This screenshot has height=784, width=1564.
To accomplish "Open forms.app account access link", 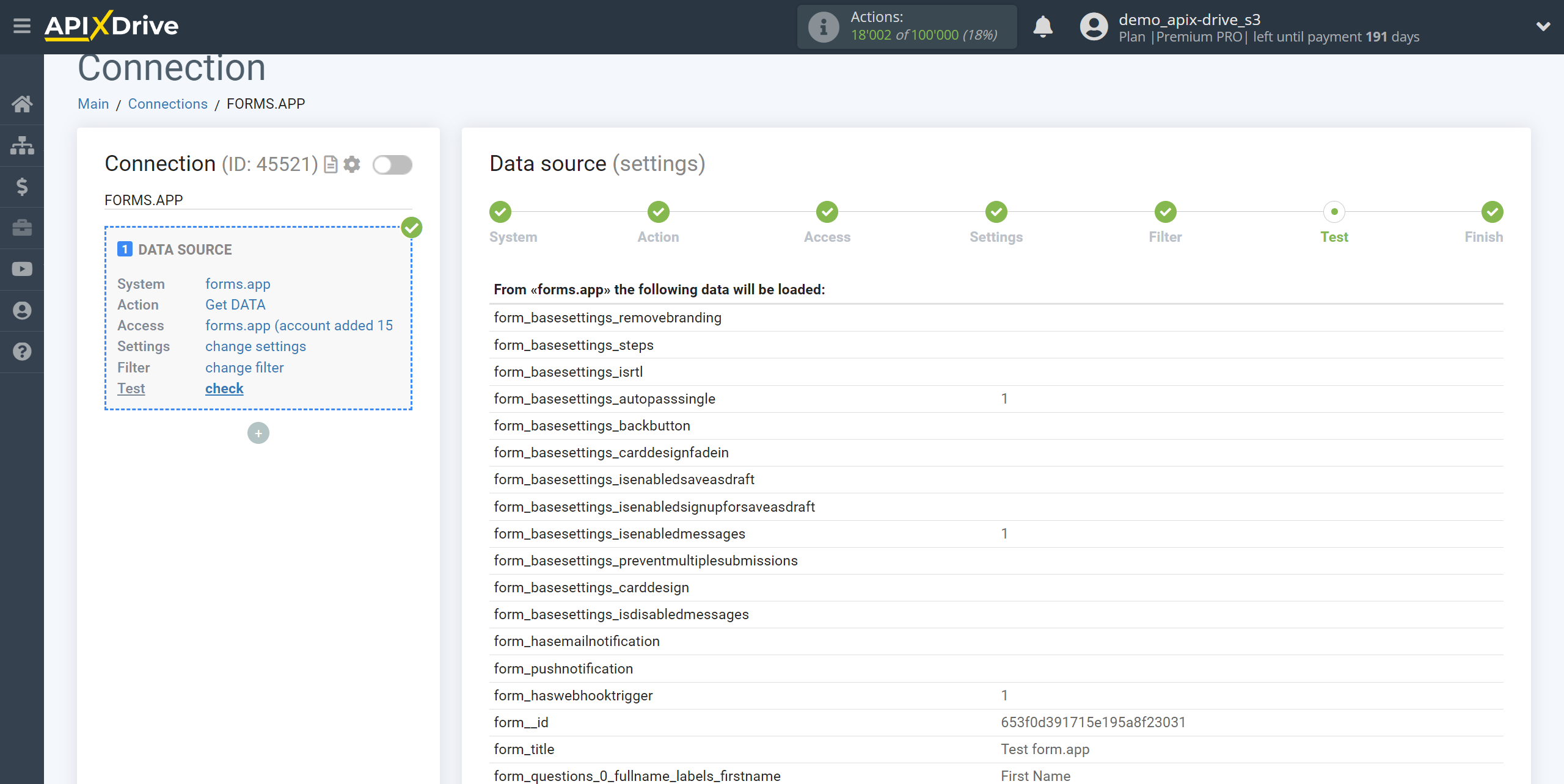I will click(299, 325).
